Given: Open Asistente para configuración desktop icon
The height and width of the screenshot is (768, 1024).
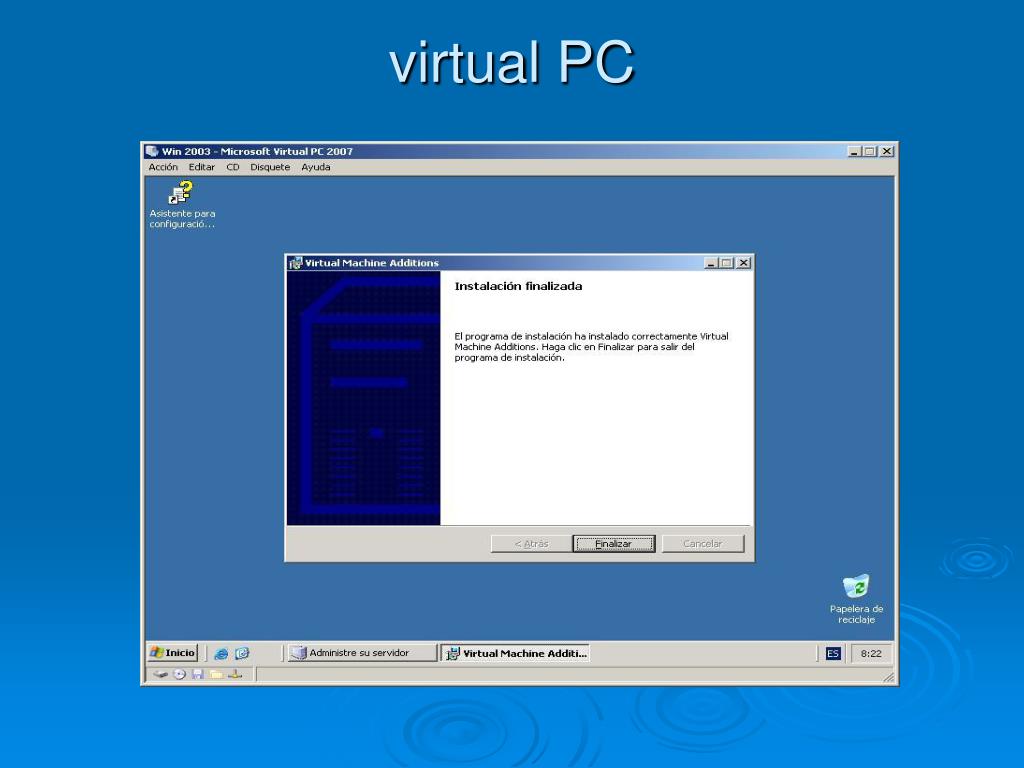Looking at the screenshot, I should pyautogui.click(x=182, y=204).
